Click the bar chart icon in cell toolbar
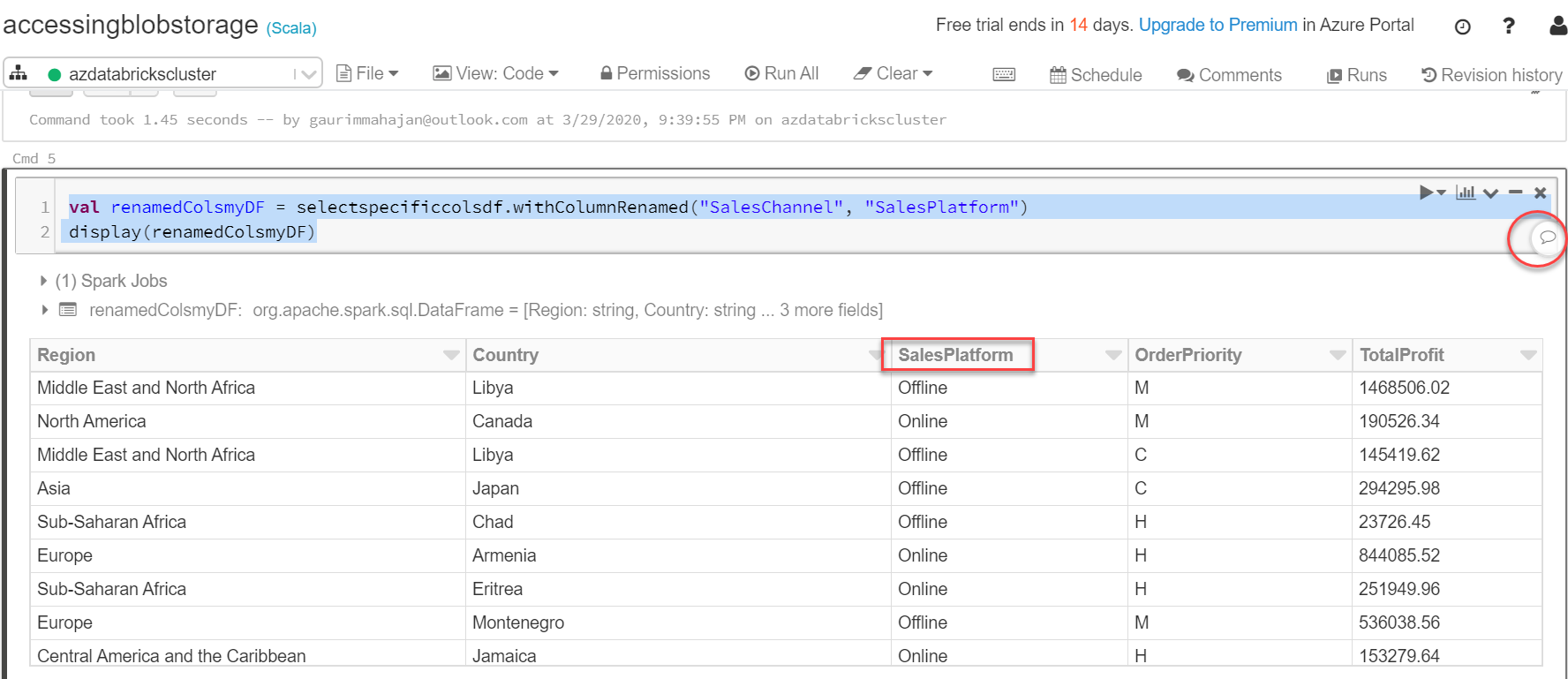Screen dimensions: 1568x679 tap(1466, 192)
